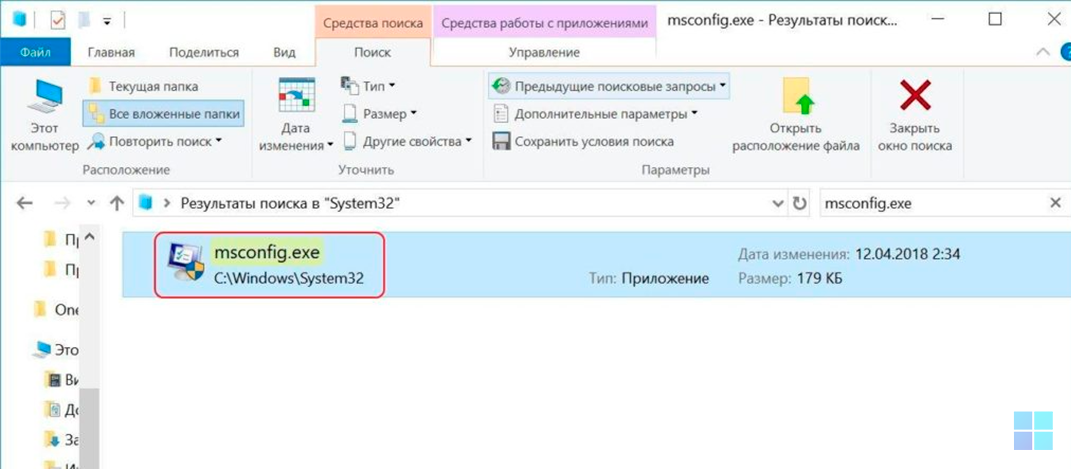Click the Размер: 179 КБ text
The image size is (1071, 469).
(790, 279)
